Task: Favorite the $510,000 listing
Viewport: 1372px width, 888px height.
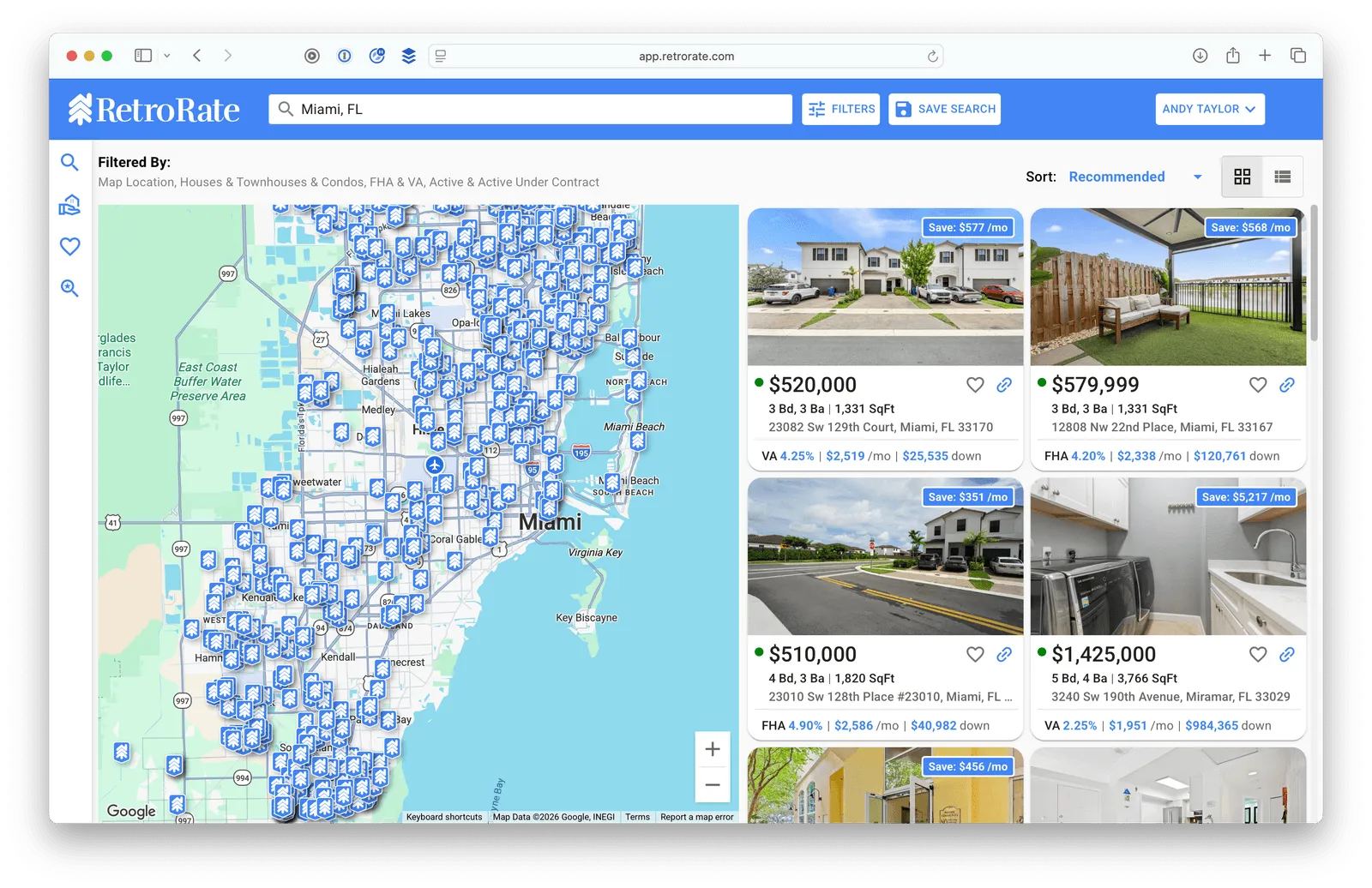Action: (x=975, y=654)
